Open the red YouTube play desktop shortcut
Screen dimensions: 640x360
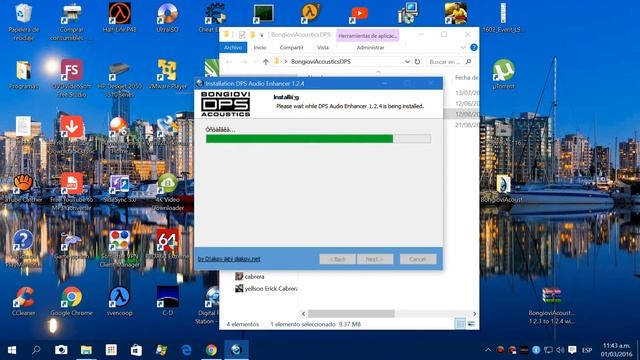[x=359, y=14]
